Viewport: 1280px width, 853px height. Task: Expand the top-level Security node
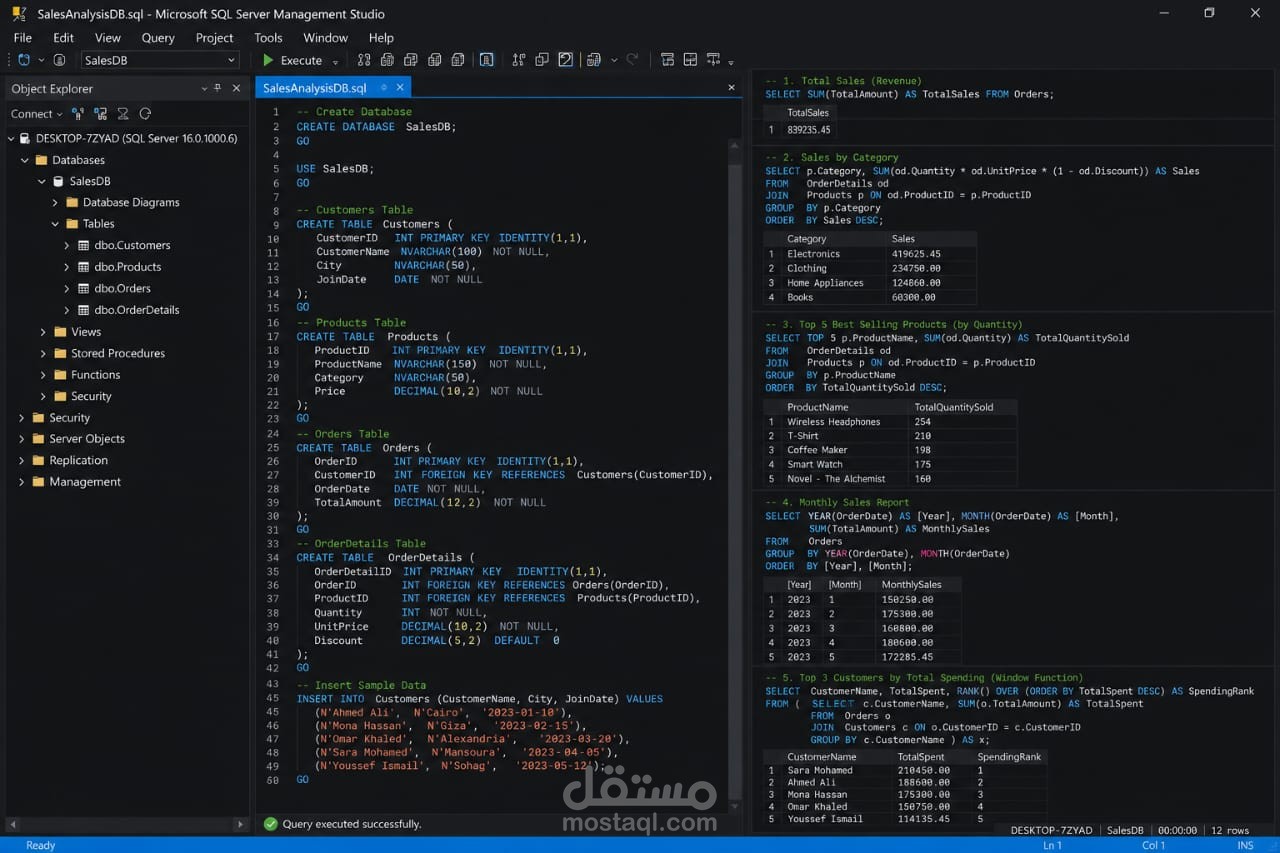21,418
